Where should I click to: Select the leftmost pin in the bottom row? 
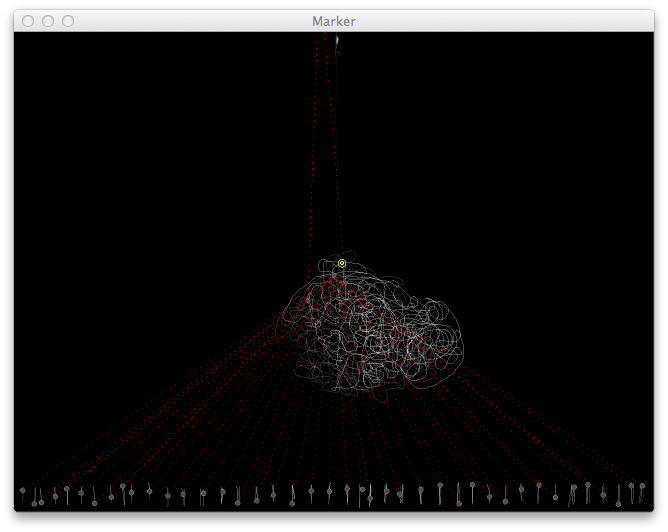[23, 491]
